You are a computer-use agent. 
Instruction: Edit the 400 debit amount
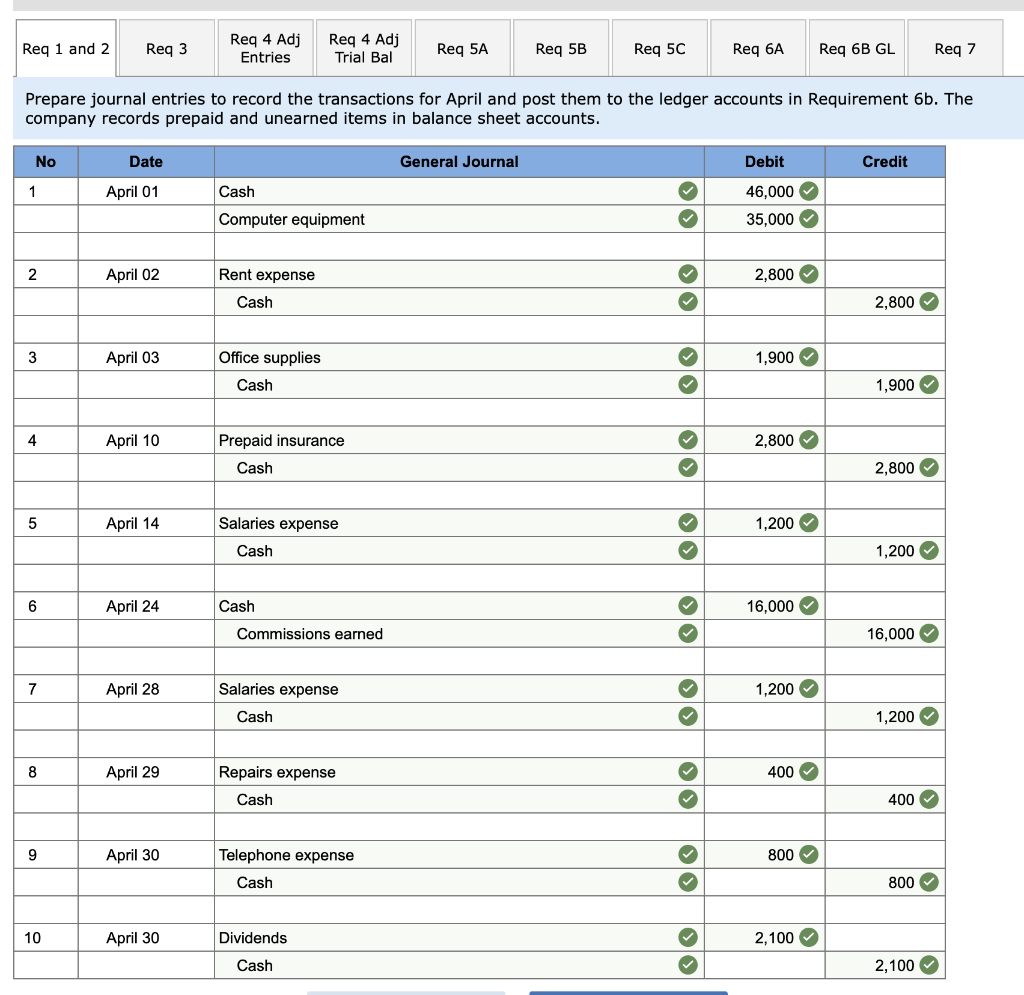tap(765, 772)
